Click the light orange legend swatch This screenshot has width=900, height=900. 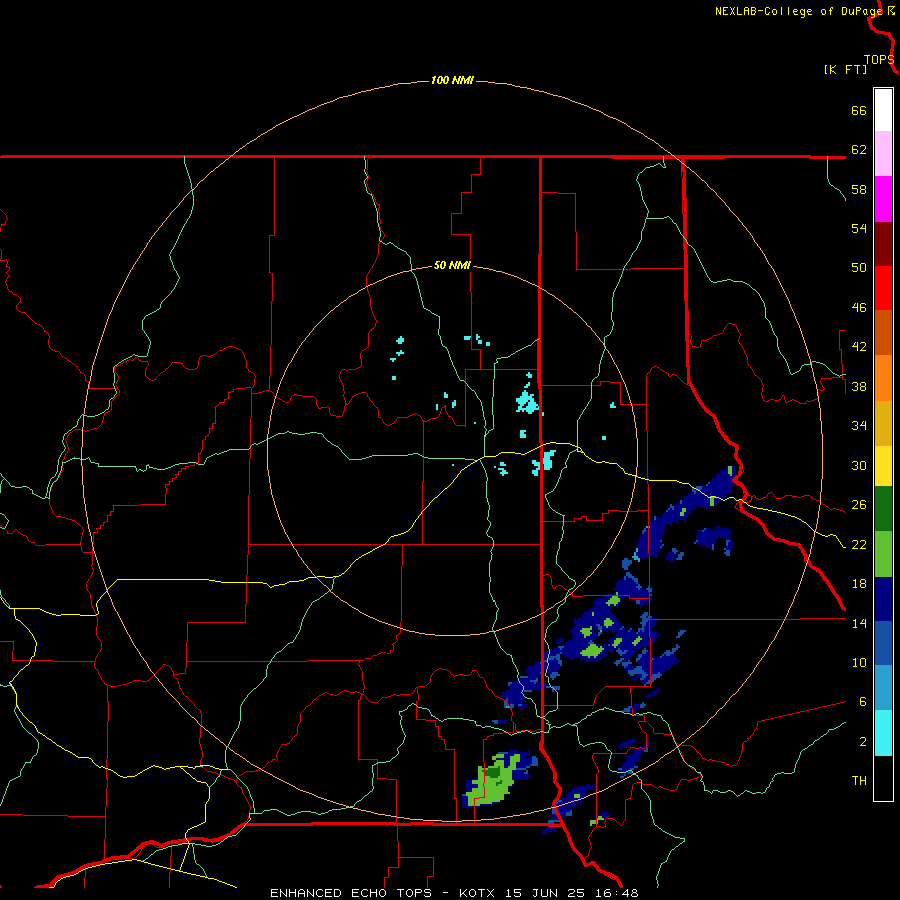[883, 377]
